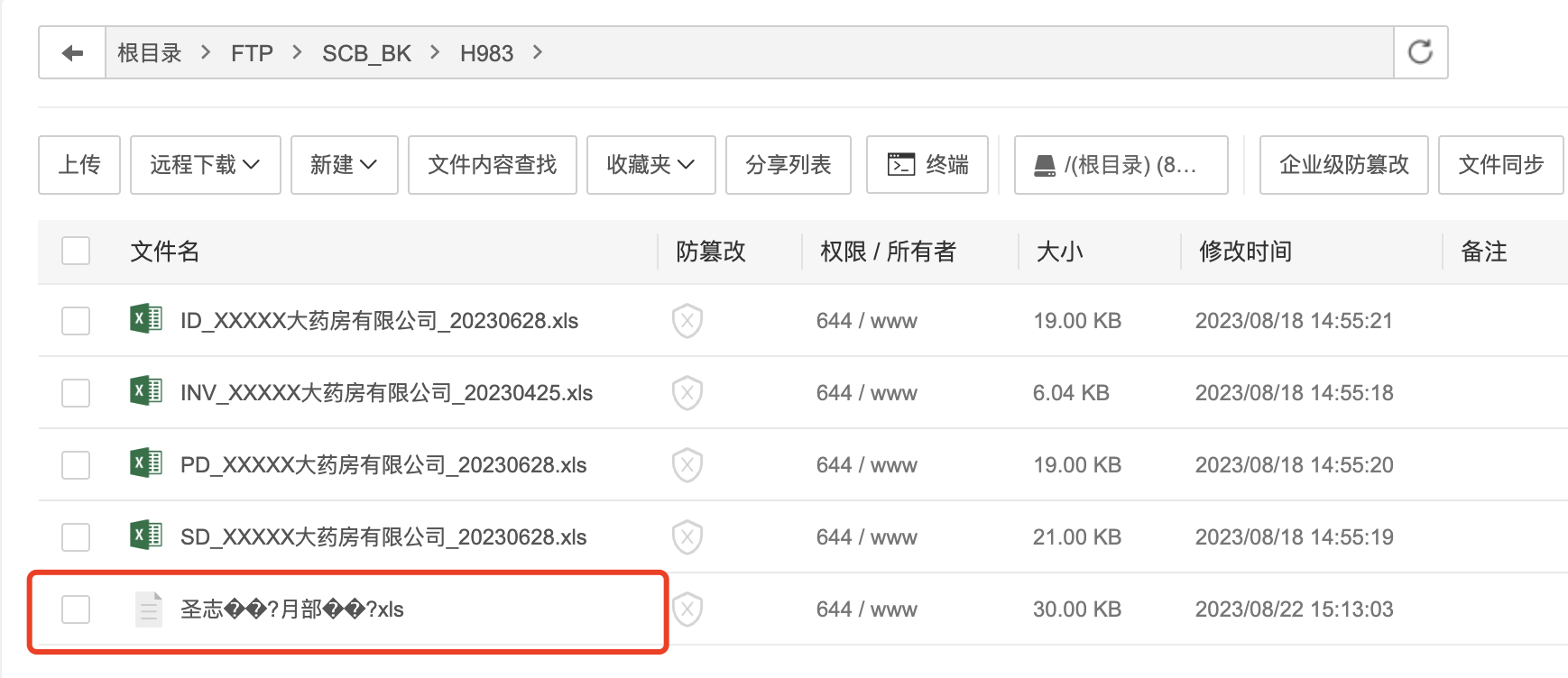
Task: Click 644 / www permission of 圣志 row
Action: (866, 609)
